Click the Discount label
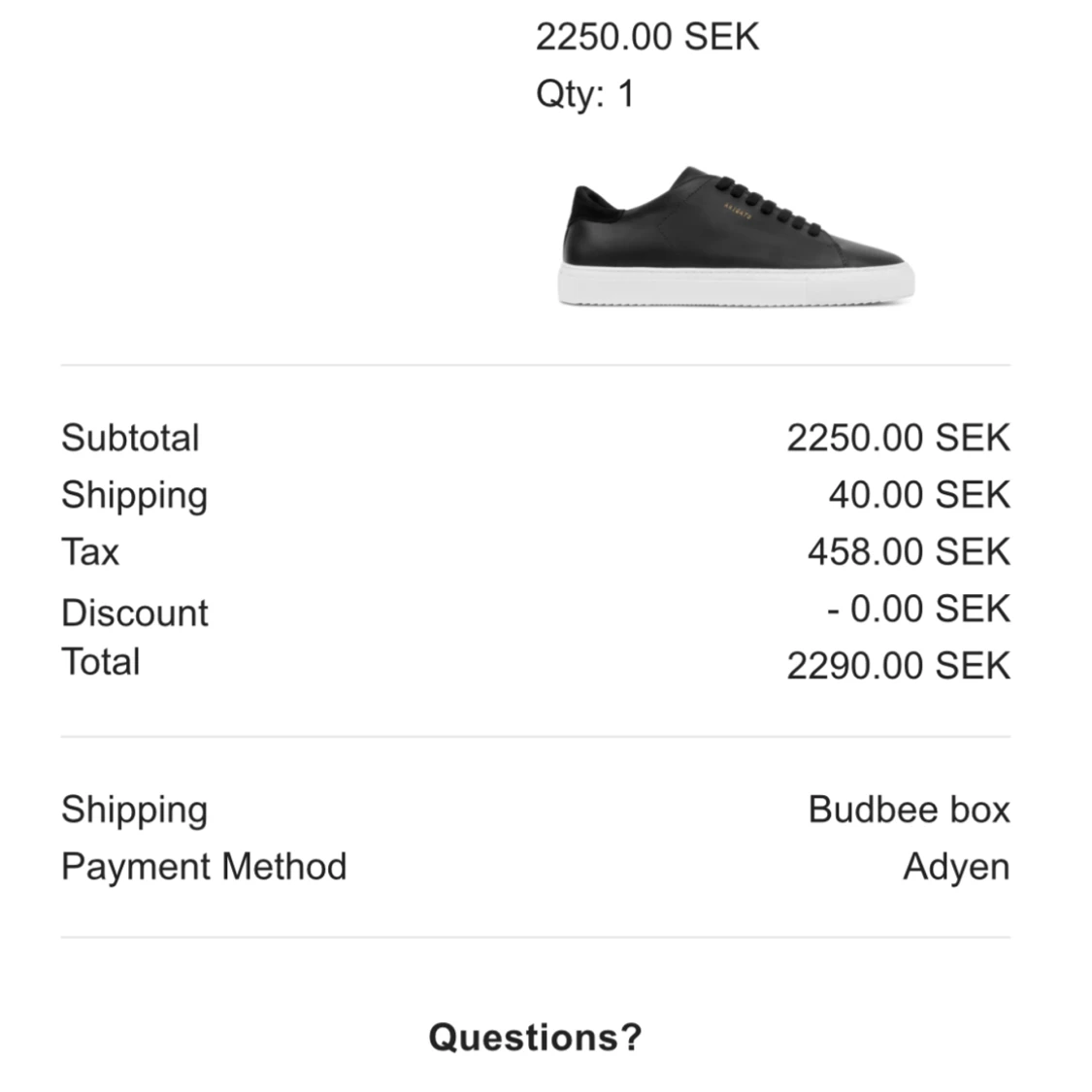The image size is (1092, 1092). pos(134,612)
